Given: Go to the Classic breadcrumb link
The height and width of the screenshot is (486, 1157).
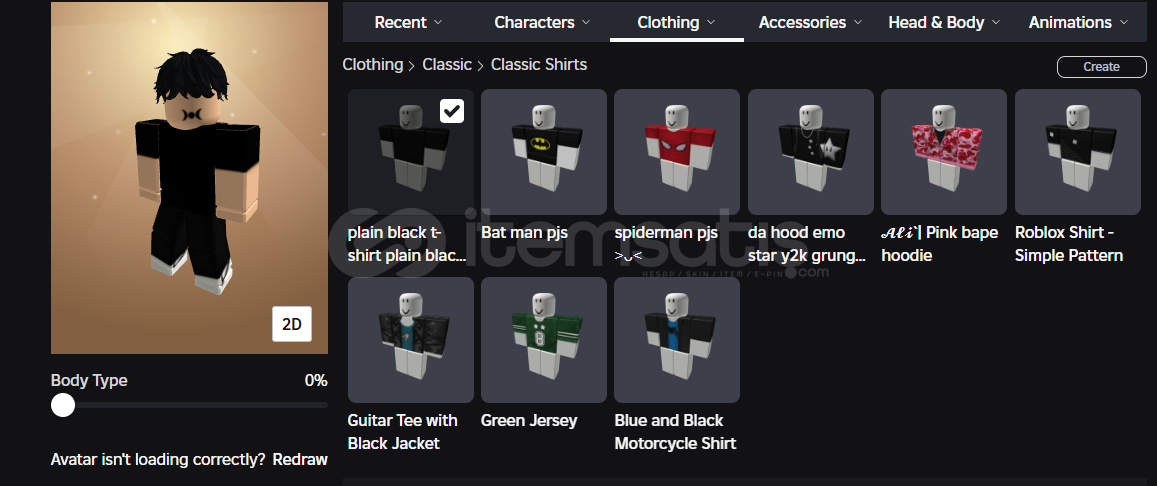Looking at the screenshot, I should (x=446, y=65).
